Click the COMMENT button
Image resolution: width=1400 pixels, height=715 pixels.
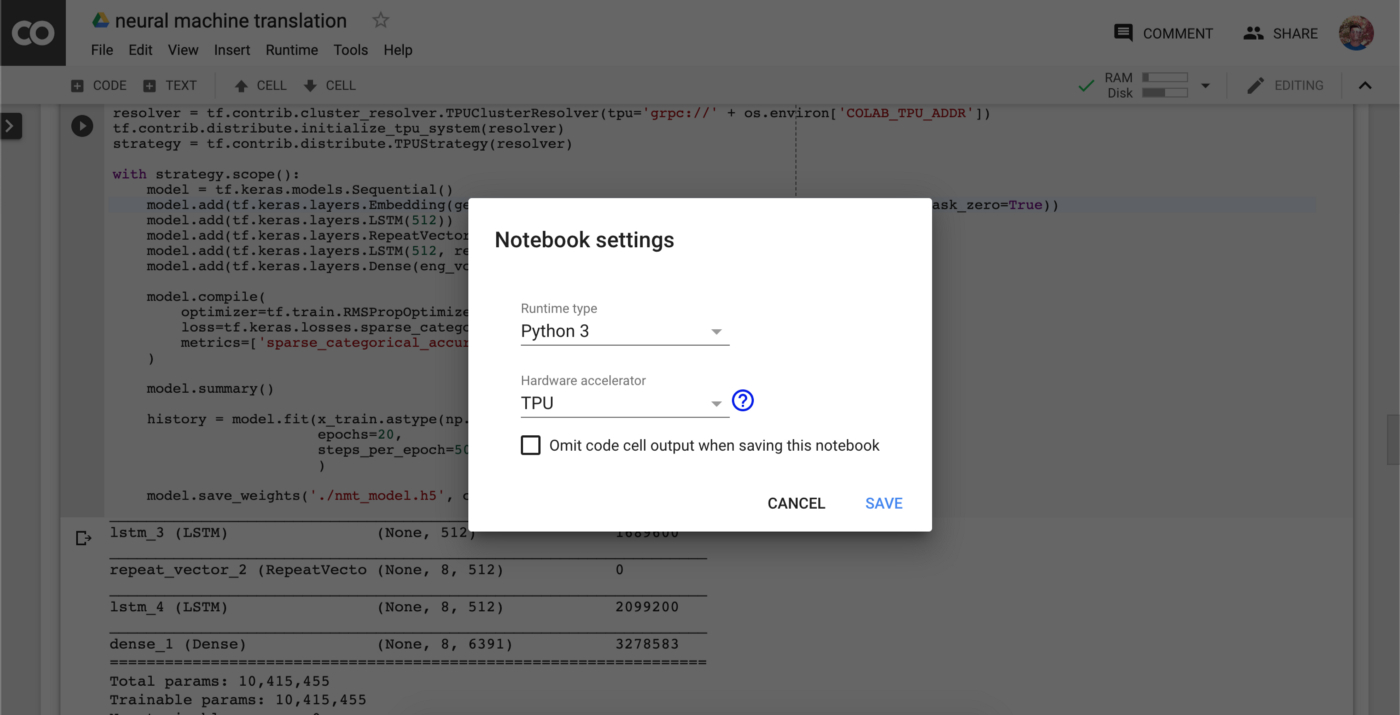click(x=1163, y=33)
